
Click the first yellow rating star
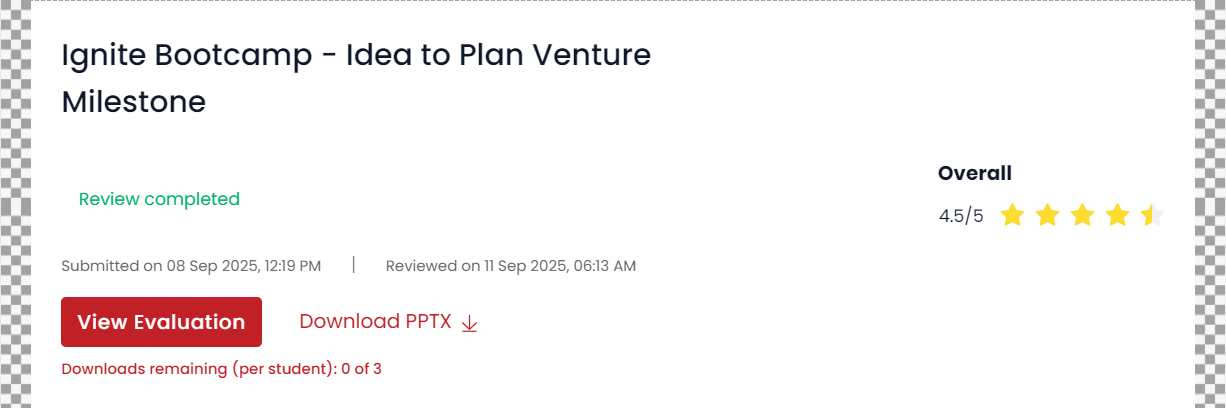click(x=1012, y=215)
